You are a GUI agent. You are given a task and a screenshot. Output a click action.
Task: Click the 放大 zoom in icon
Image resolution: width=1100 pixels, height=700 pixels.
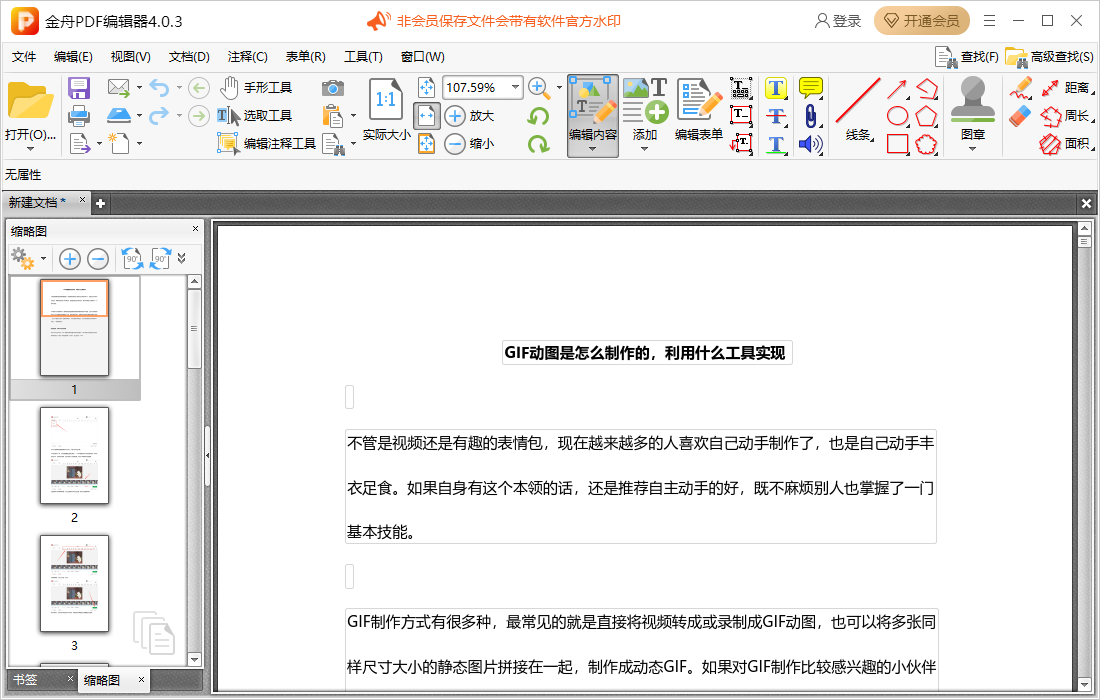click(x=455, y=116)
